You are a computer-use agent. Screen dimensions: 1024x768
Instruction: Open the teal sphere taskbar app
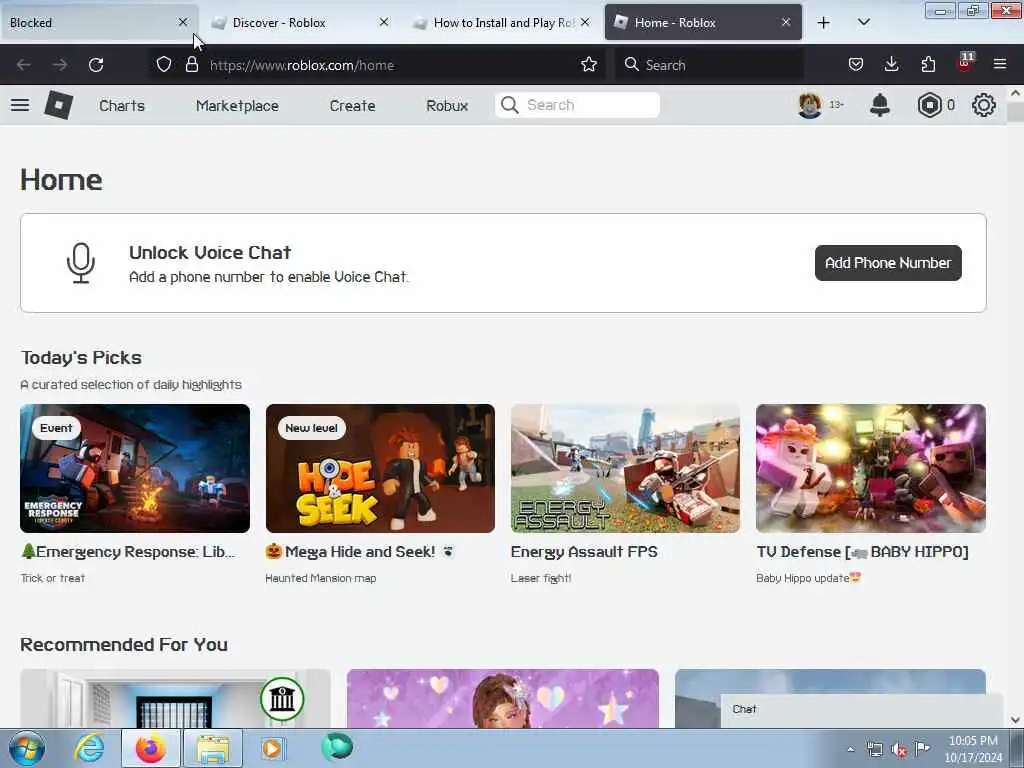click(337, 747)
